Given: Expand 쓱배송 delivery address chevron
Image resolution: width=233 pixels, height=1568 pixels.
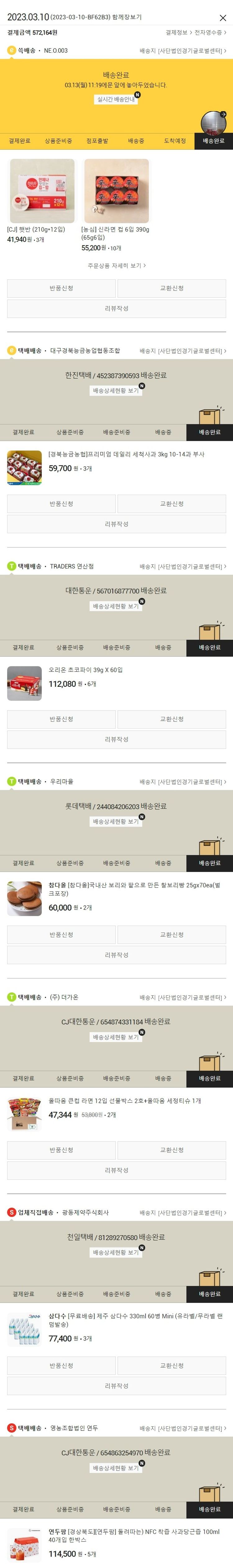Looking at the screenshot, I should click(225, 51).
